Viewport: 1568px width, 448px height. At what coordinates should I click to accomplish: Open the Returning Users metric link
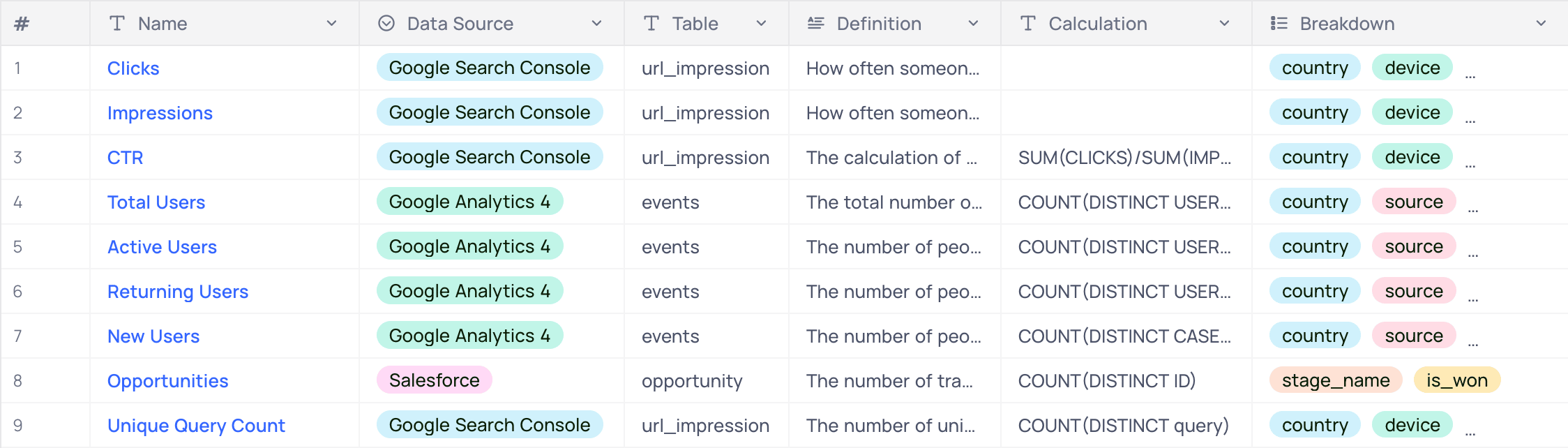click(x=178, y=292)
